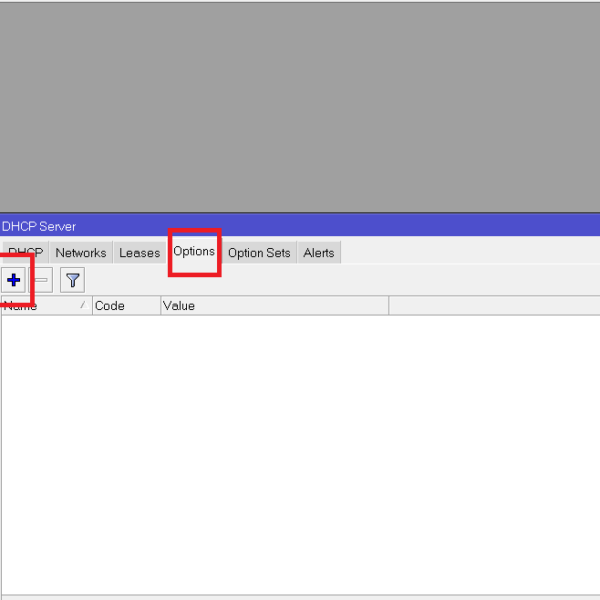Open the Alerts tab
Image resolution: width=600 pixels, height=600 pixels.
(319, 253)
